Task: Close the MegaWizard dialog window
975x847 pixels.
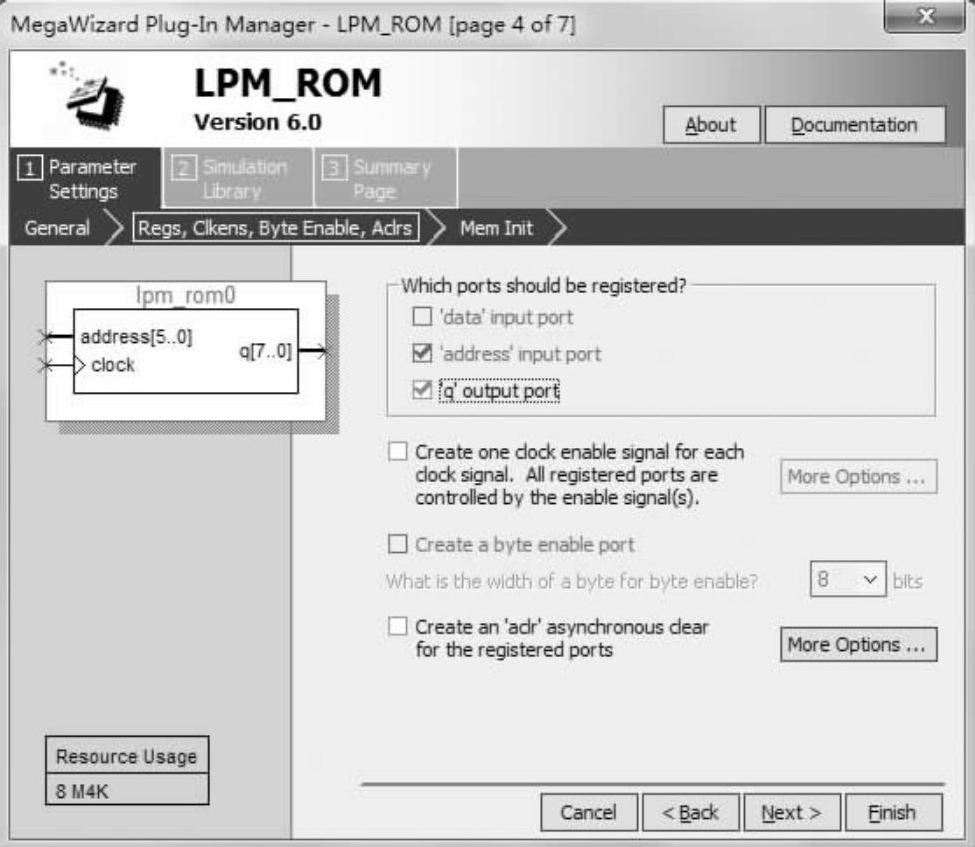Action: pos(925,16)
